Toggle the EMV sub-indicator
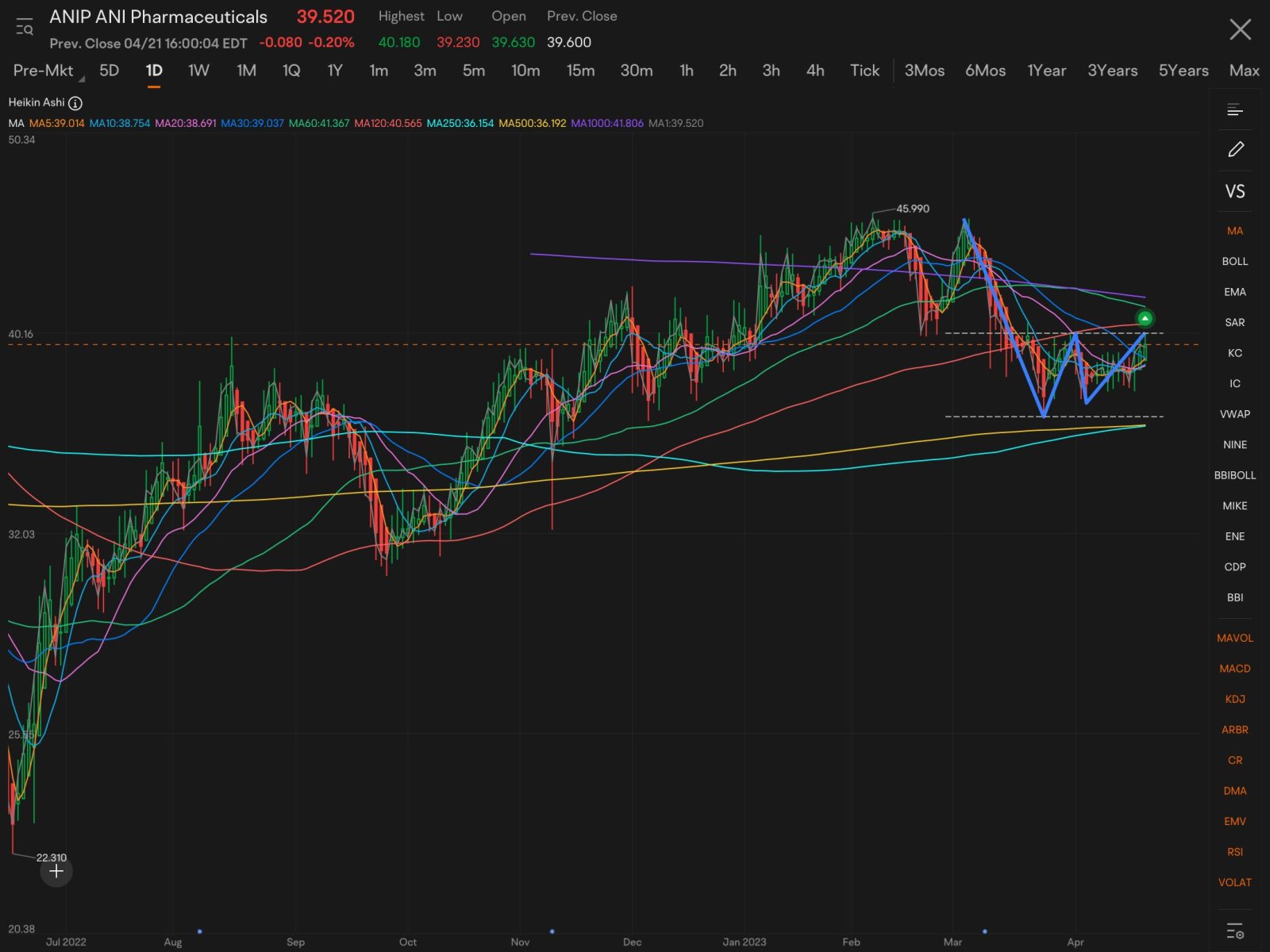This screenshot has width=1270, height=952. click(x=1235, y=821)
